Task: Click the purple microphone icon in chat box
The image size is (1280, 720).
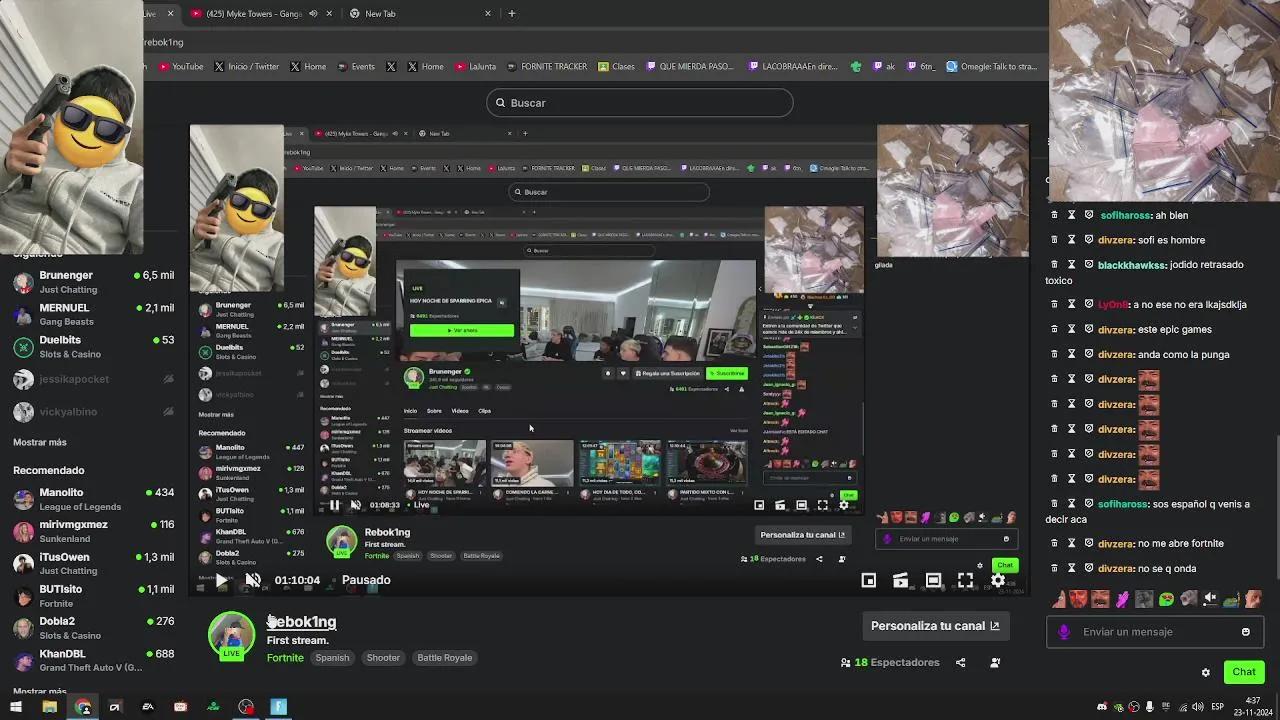Action: click(x=1064, y=632)
